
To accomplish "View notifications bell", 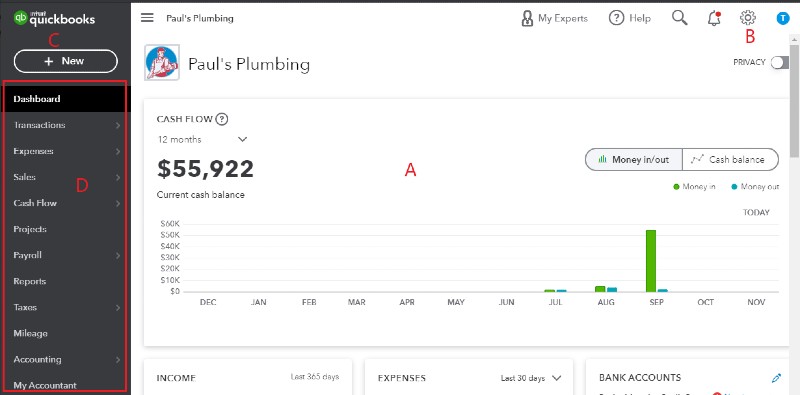I will pos(714,18).
